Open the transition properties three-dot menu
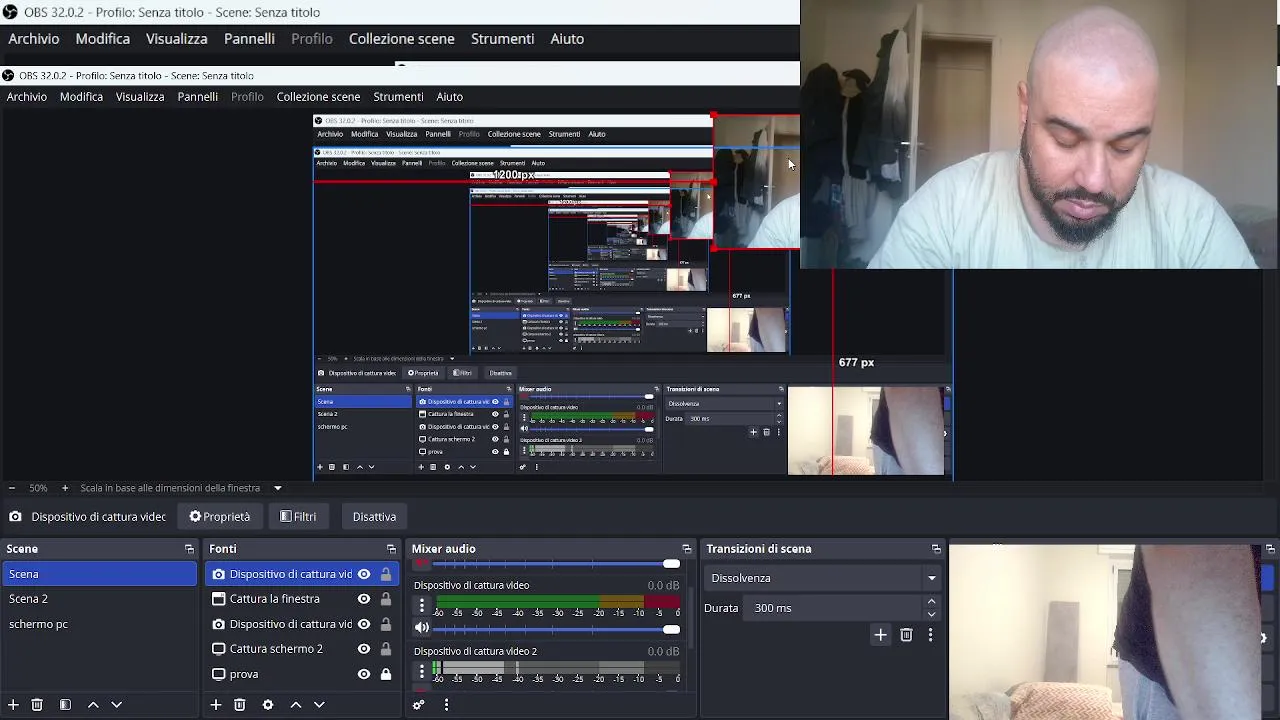This screenshot has height=720, width=1280. (930, 635)
